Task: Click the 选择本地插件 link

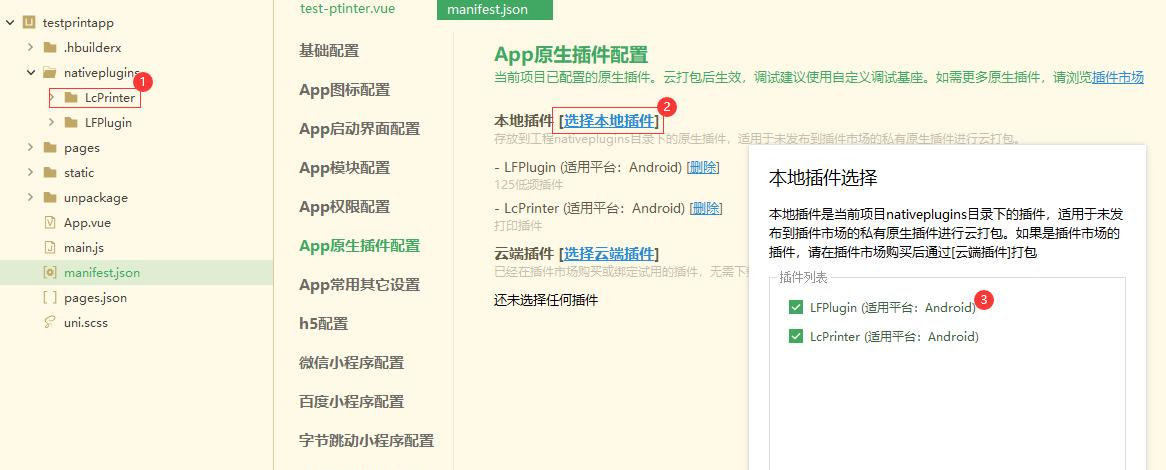Action: (610, 121)
